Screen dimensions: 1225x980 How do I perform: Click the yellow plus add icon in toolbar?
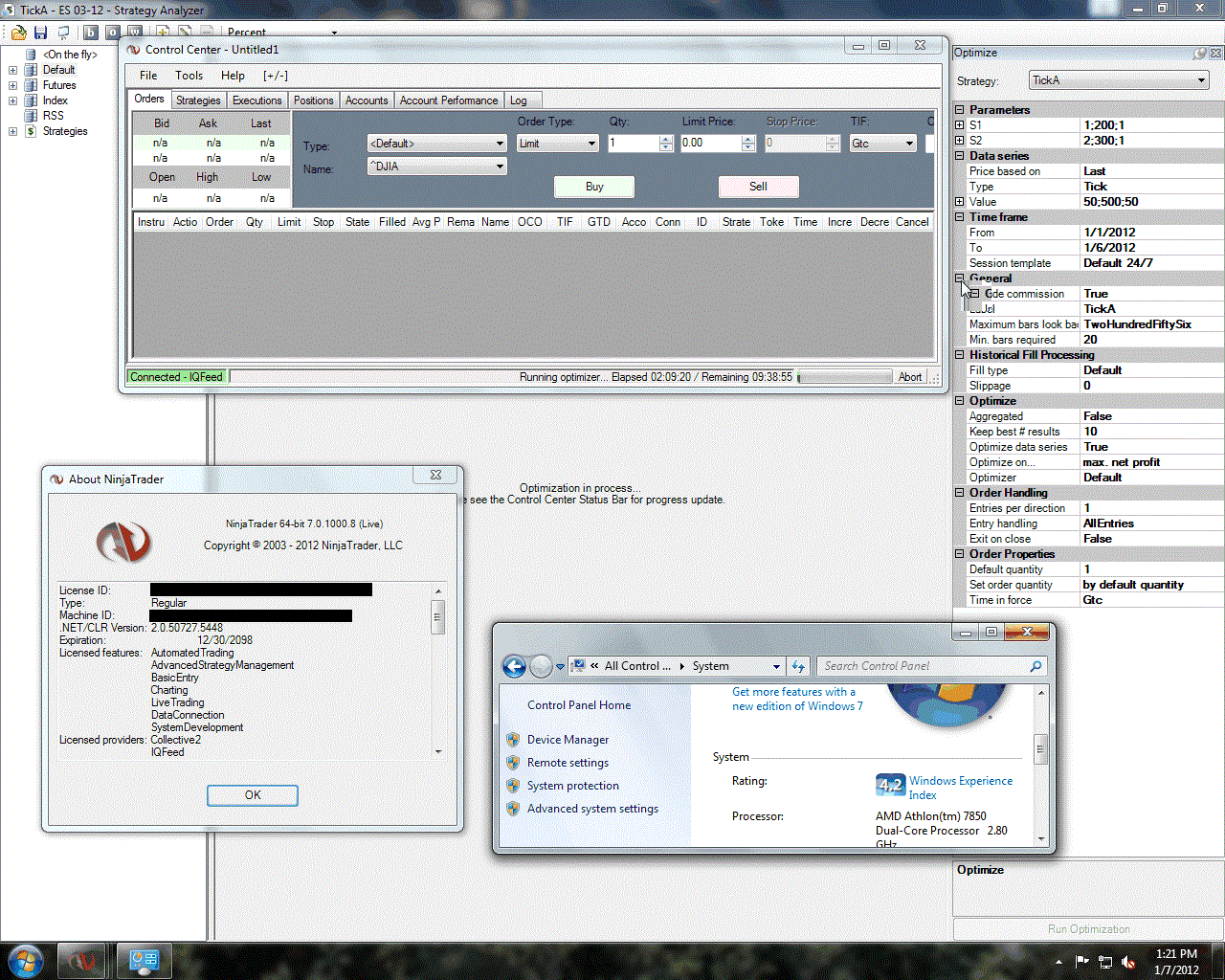coord(164,33)
